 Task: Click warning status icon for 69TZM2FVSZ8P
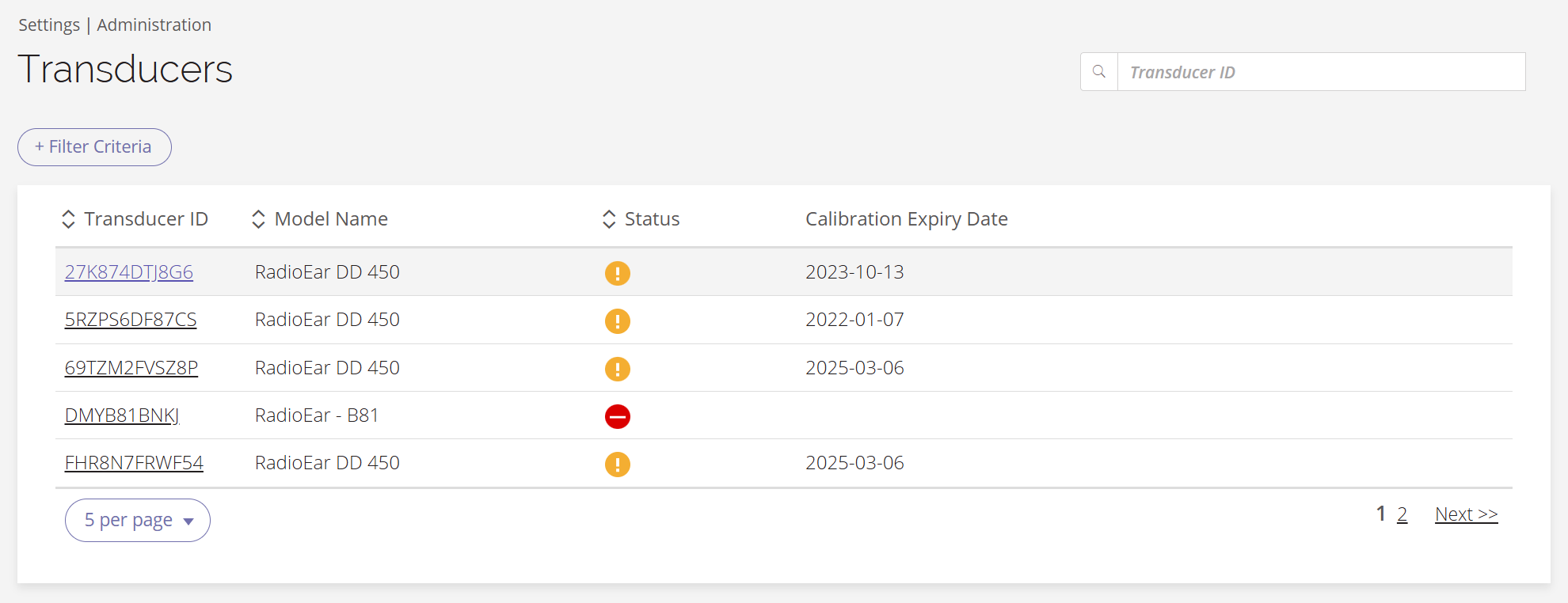618,369
